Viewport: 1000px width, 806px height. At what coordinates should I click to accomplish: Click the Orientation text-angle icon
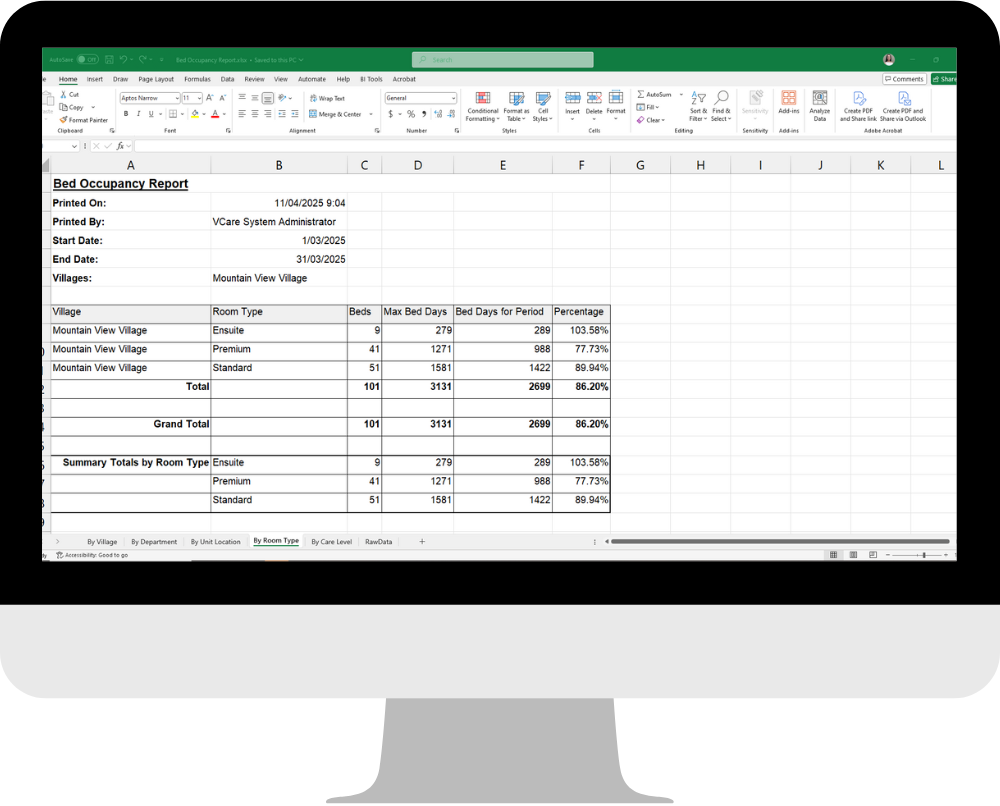coord(283,98)
